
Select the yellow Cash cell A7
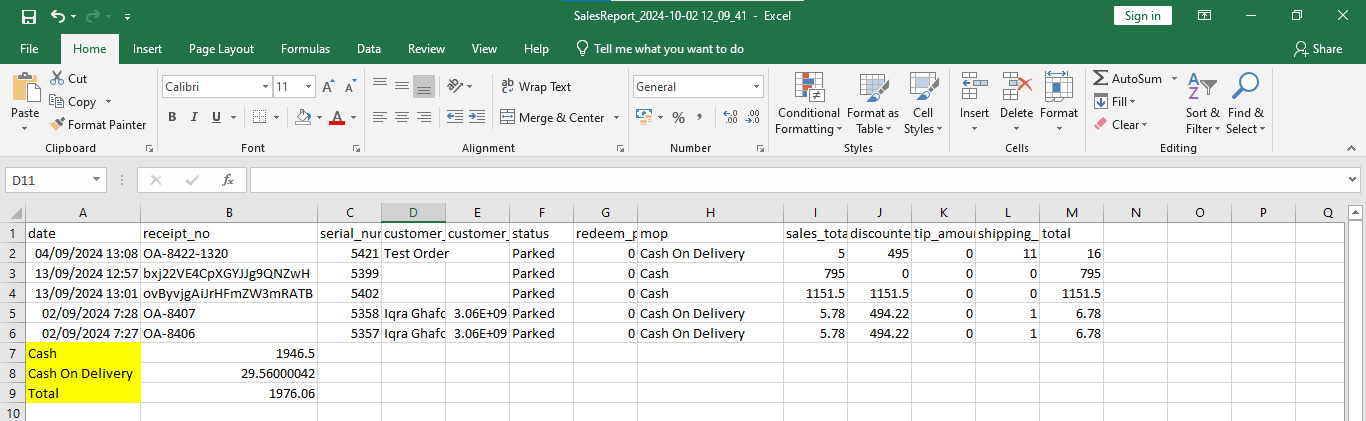83,353
